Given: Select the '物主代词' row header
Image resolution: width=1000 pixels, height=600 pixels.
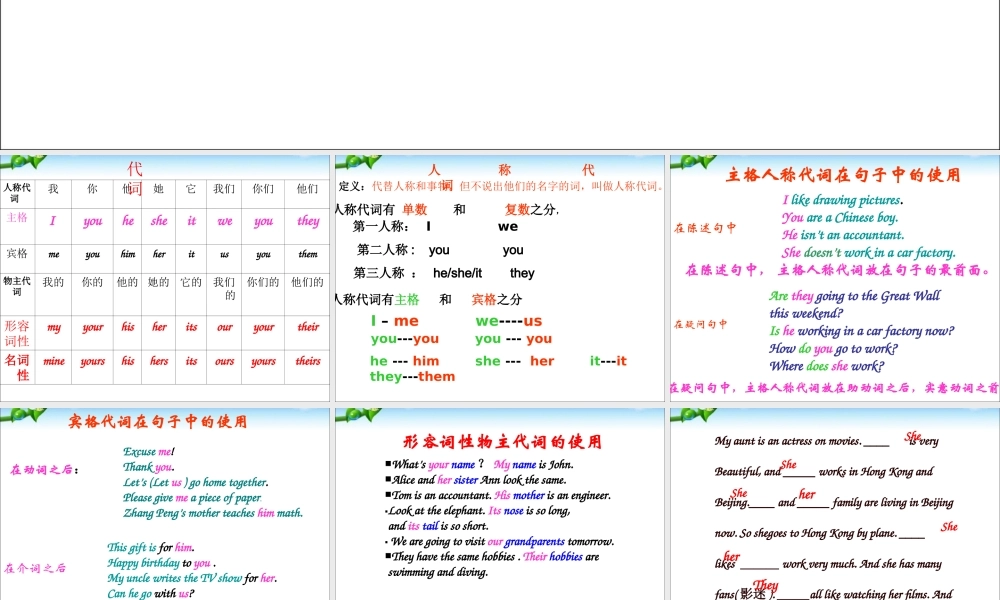Looking at the screenshot, I should click(17, 286).
